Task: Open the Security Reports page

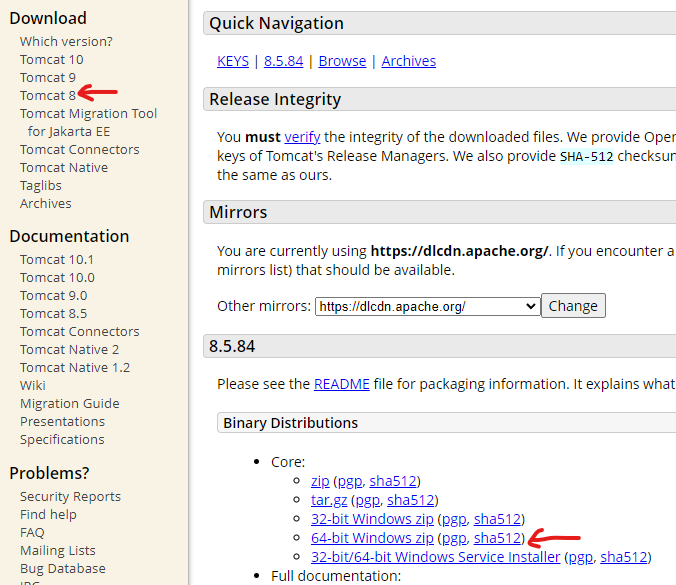Action: coord(70,496)
